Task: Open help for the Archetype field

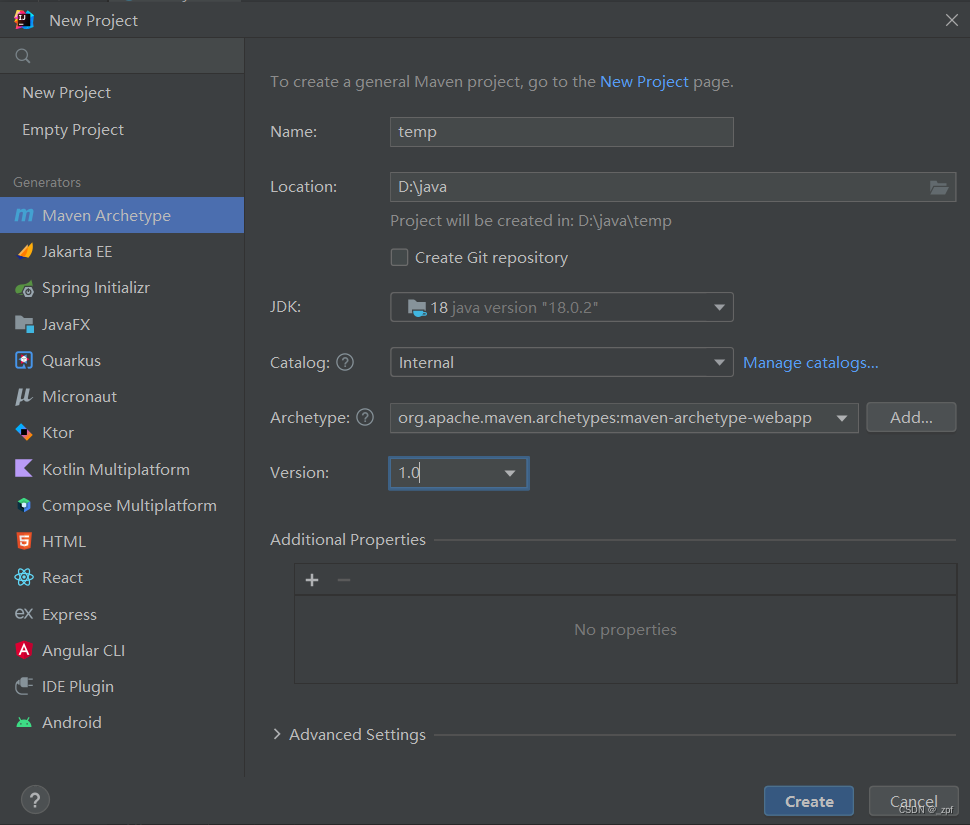Action: (365, 417)
